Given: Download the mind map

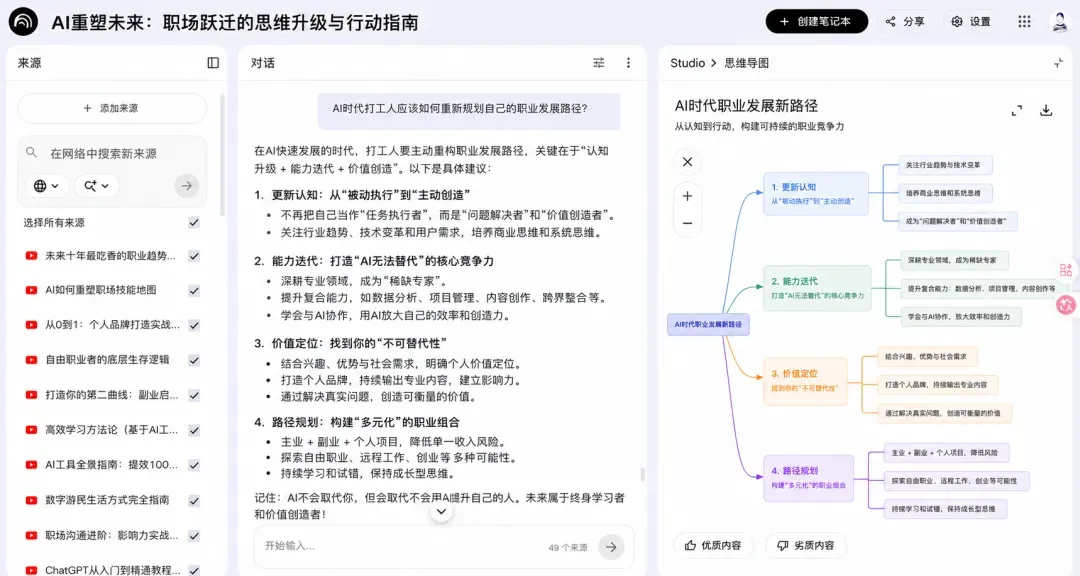Looking at the screenshot, I should point(1046,110).
